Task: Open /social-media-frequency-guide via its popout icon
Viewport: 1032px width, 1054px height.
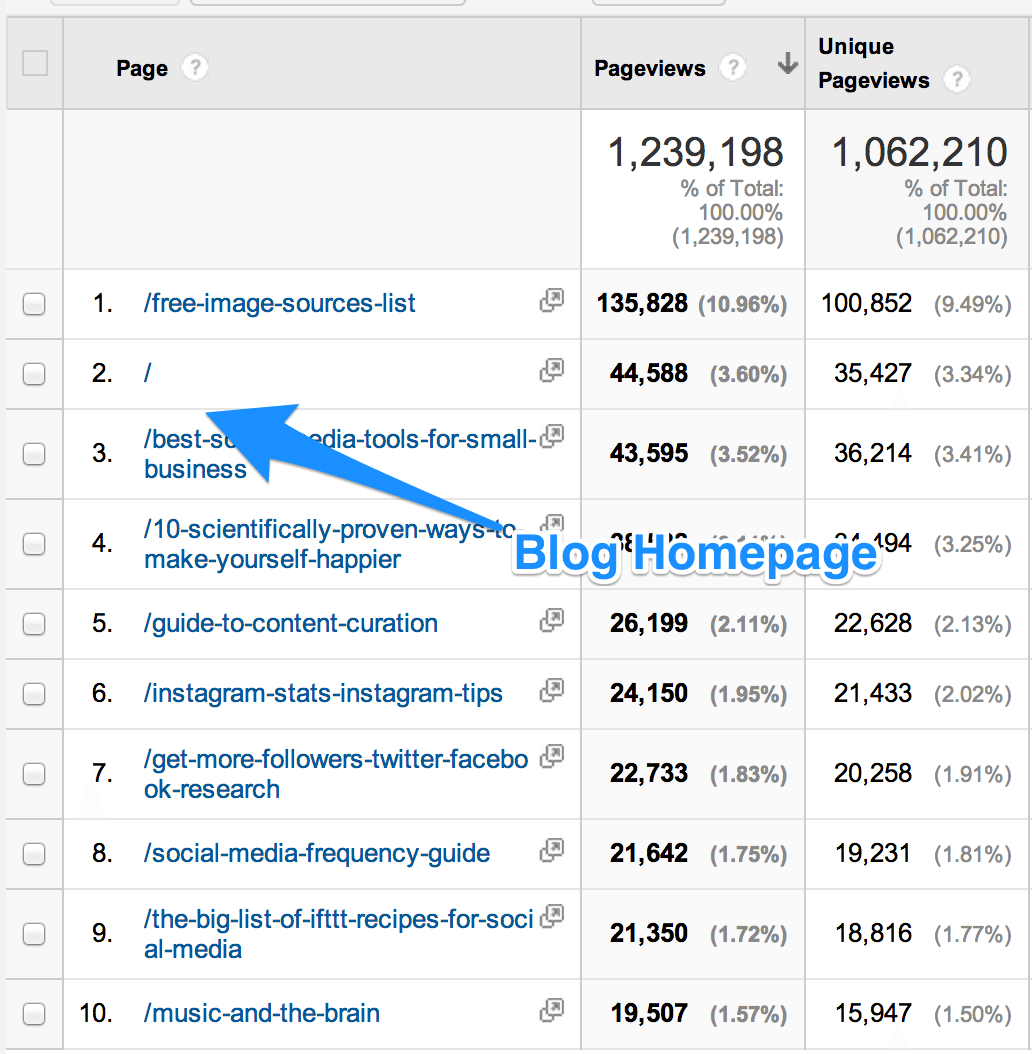Action: coord(551,850)
